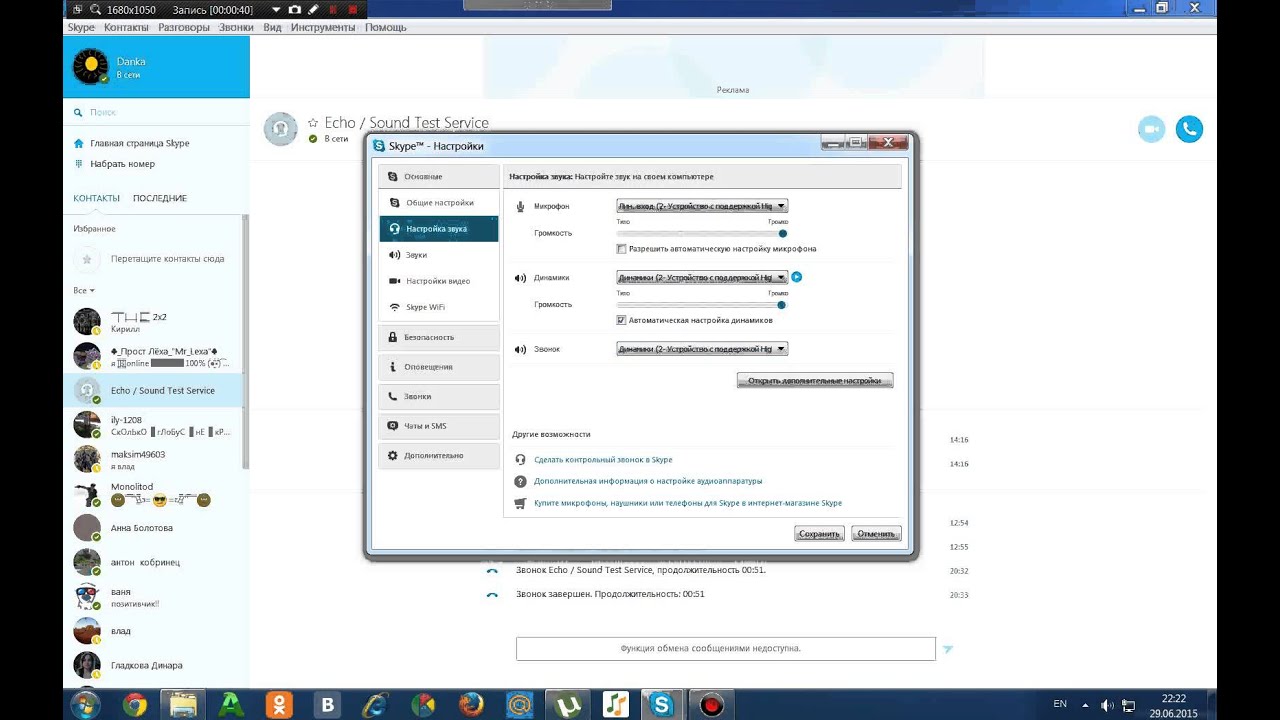Click star to favorite Echo contact

(x=313, y=123)
